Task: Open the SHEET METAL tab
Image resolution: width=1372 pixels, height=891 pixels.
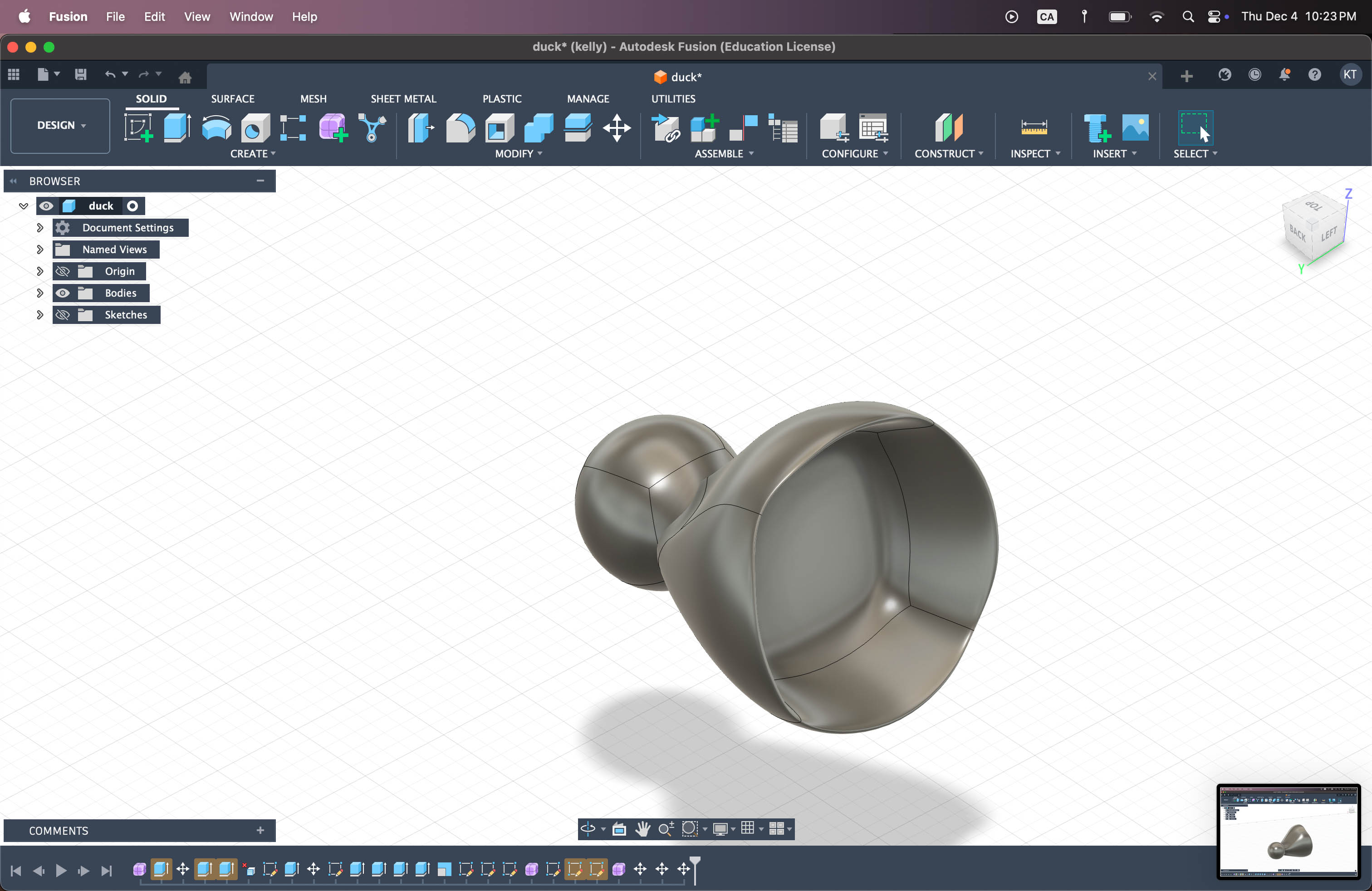Action: (403, 98)
